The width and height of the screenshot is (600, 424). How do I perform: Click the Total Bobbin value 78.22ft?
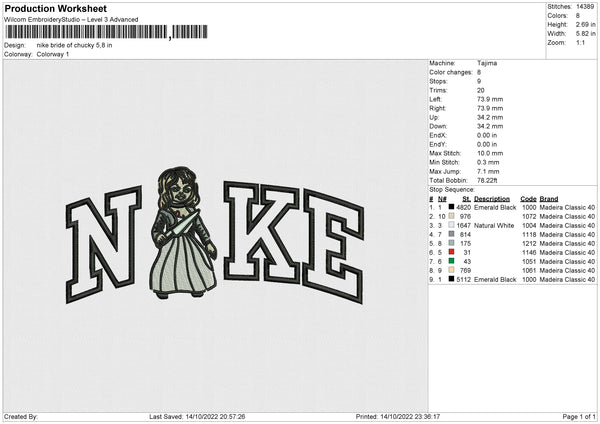point(487,180)
